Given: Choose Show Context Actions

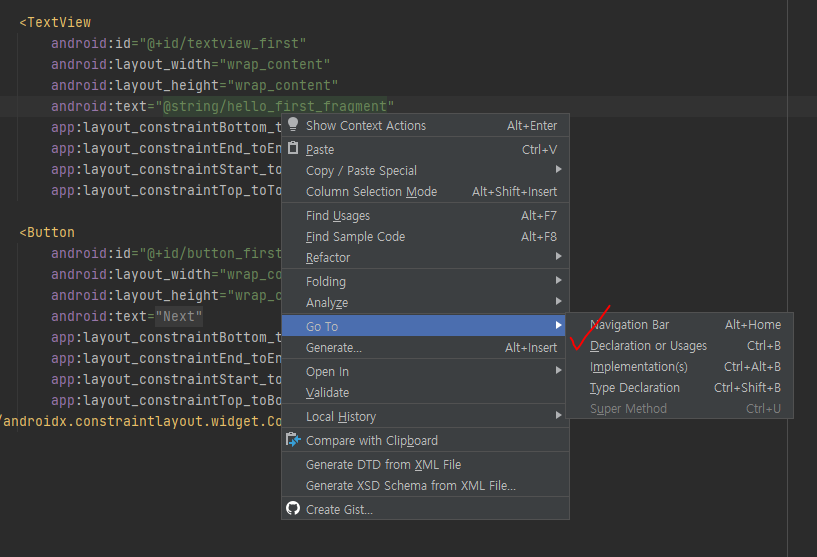Looking at the screenshot, I should pos(425,126).
